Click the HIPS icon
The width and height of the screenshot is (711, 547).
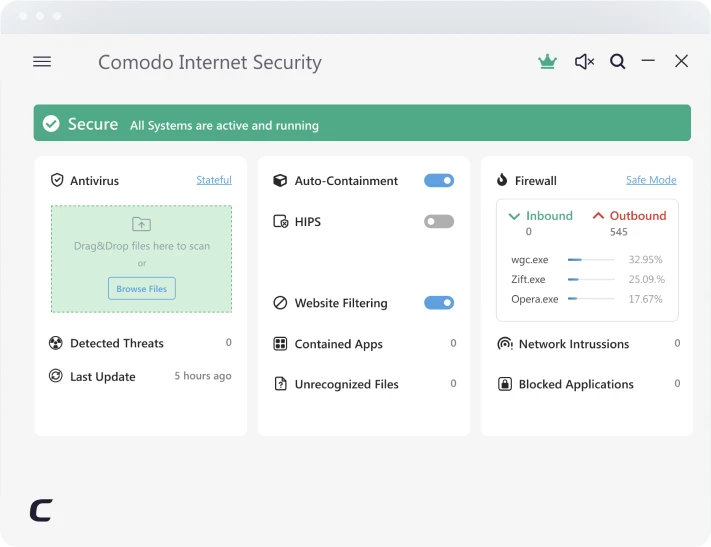[x=281, y=221]
